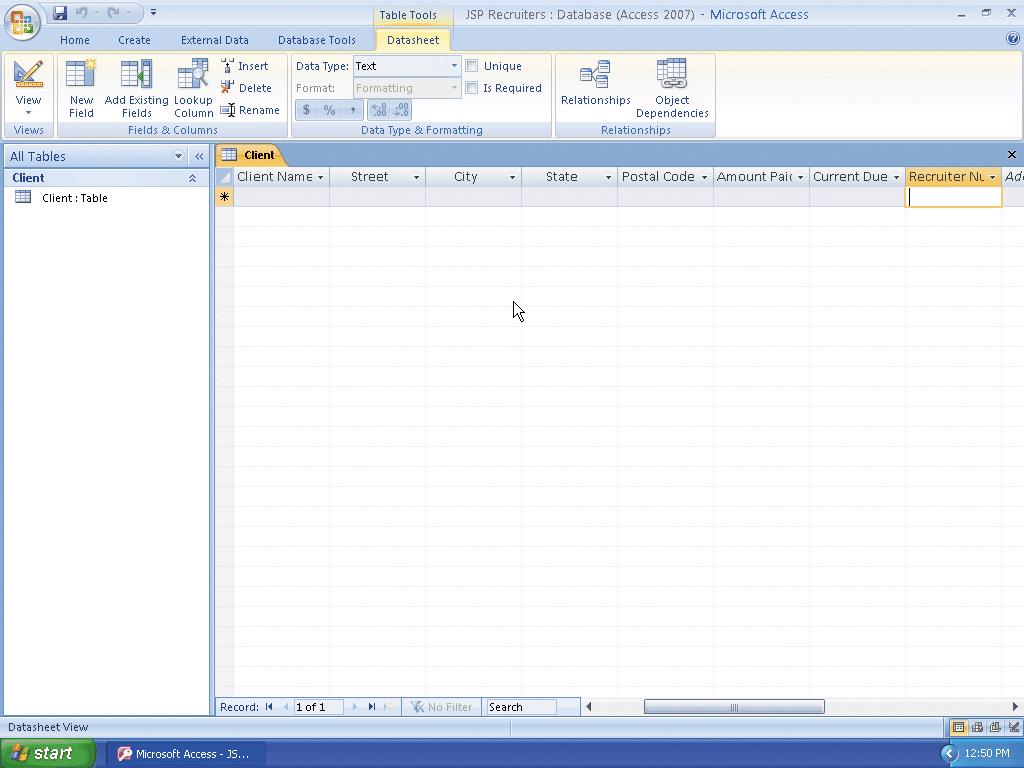
Task: Open Microsoft Office Access Help icon
Action: [1013, 39]
